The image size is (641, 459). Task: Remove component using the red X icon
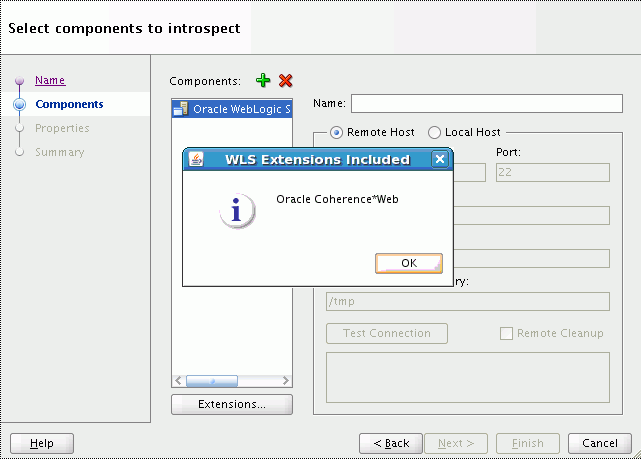pos(285,80)
